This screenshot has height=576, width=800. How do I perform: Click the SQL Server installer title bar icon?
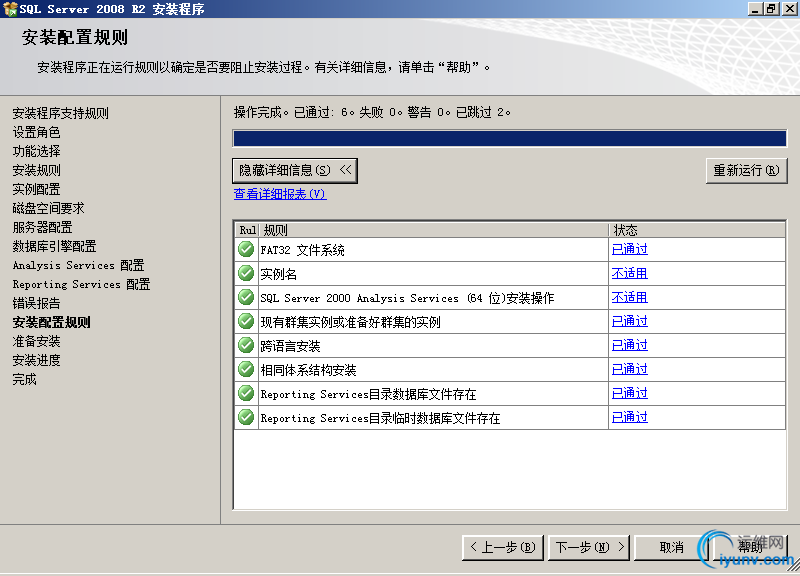pos(10,9)
